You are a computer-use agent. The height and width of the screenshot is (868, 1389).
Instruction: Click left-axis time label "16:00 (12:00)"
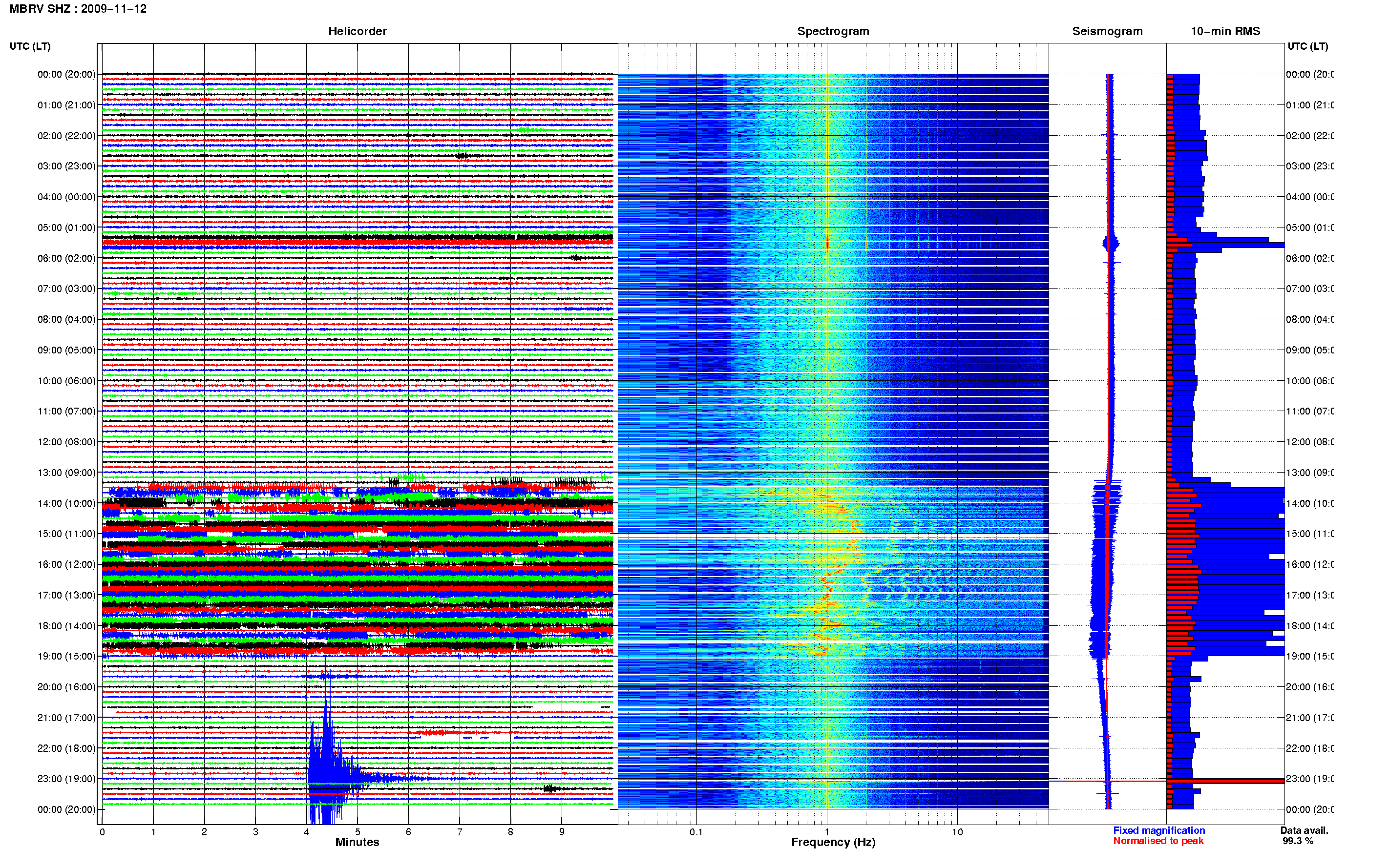coord(66,564)
